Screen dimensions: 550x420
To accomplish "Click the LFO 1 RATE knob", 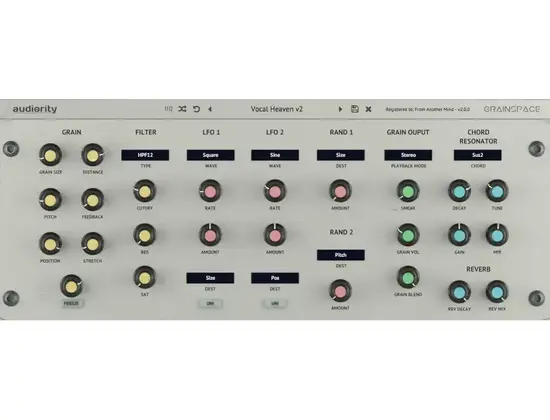I will click(x=210, y=191).
